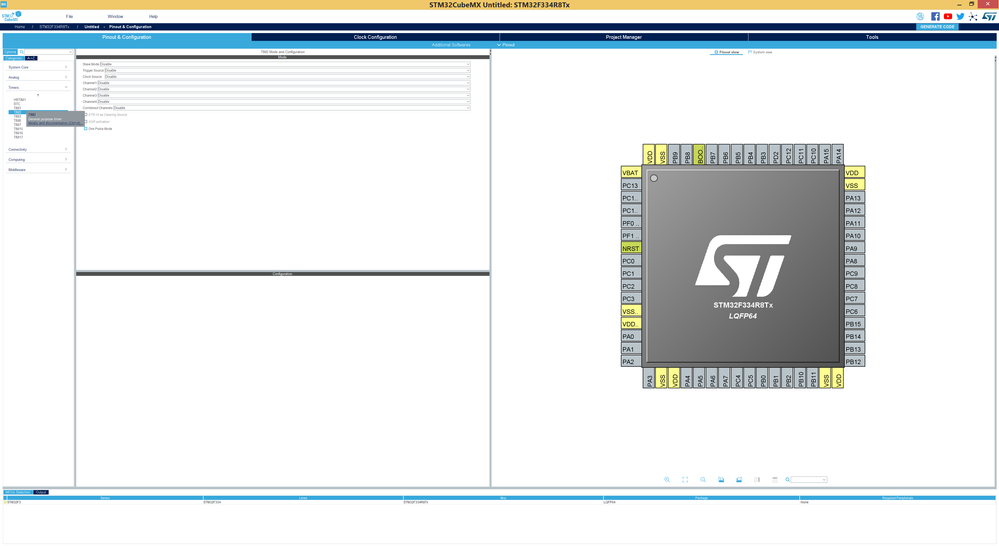Open the ST Facebook page icon
Screen dimensions: 999x546
point(935,17)
